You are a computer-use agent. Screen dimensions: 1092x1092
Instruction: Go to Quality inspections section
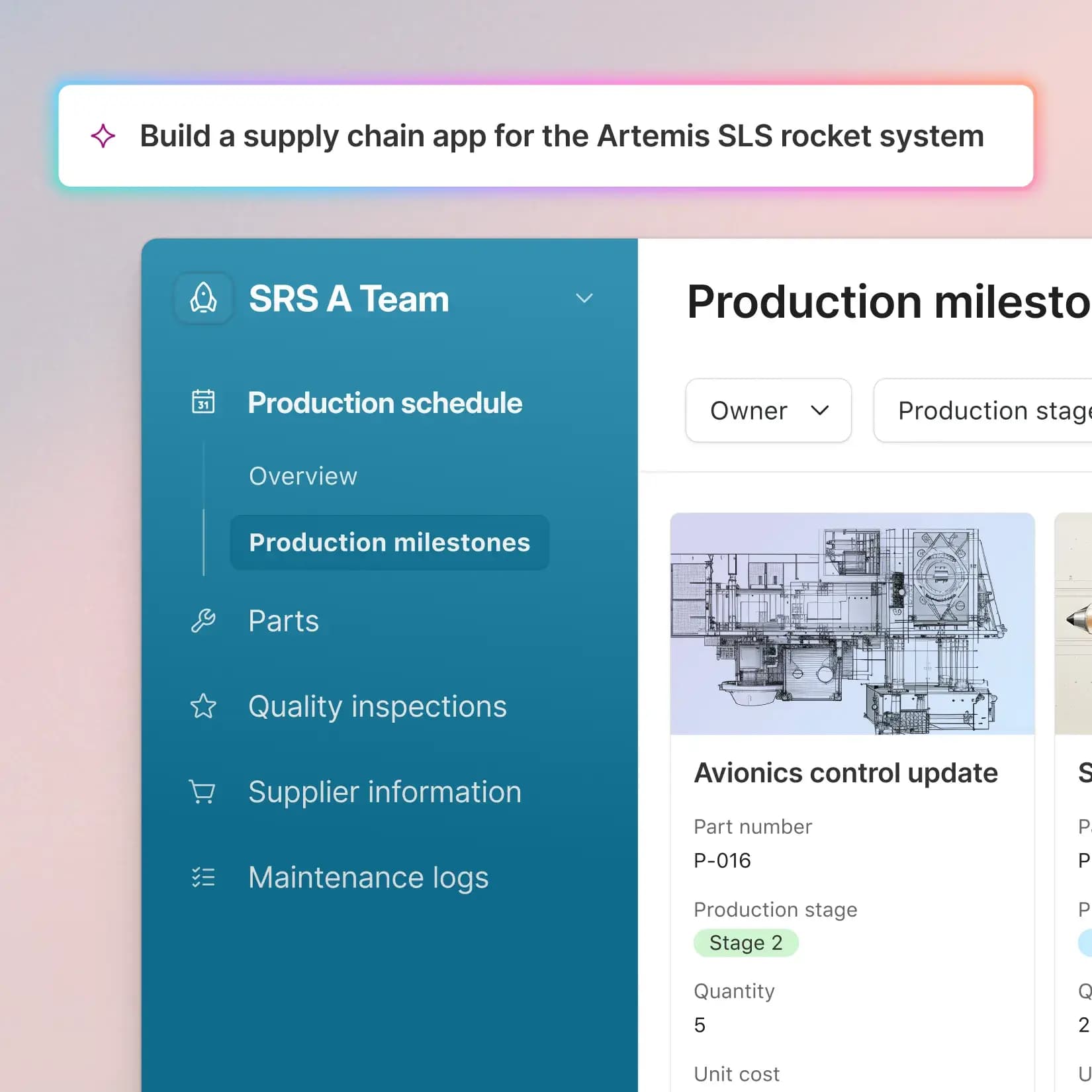tap(377, 706)
